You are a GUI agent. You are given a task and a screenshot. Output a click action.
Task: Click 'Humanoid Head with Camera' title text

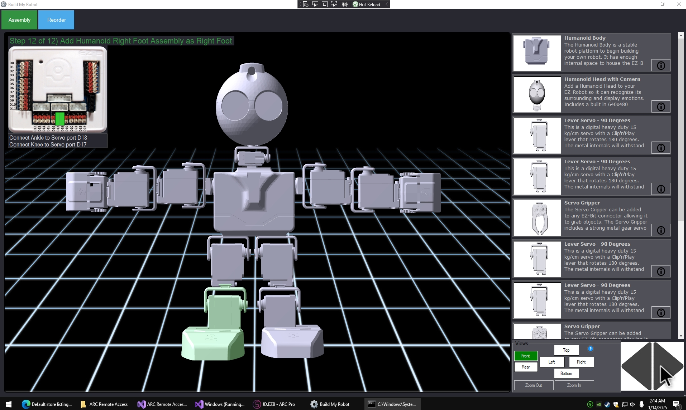[602, 79]
